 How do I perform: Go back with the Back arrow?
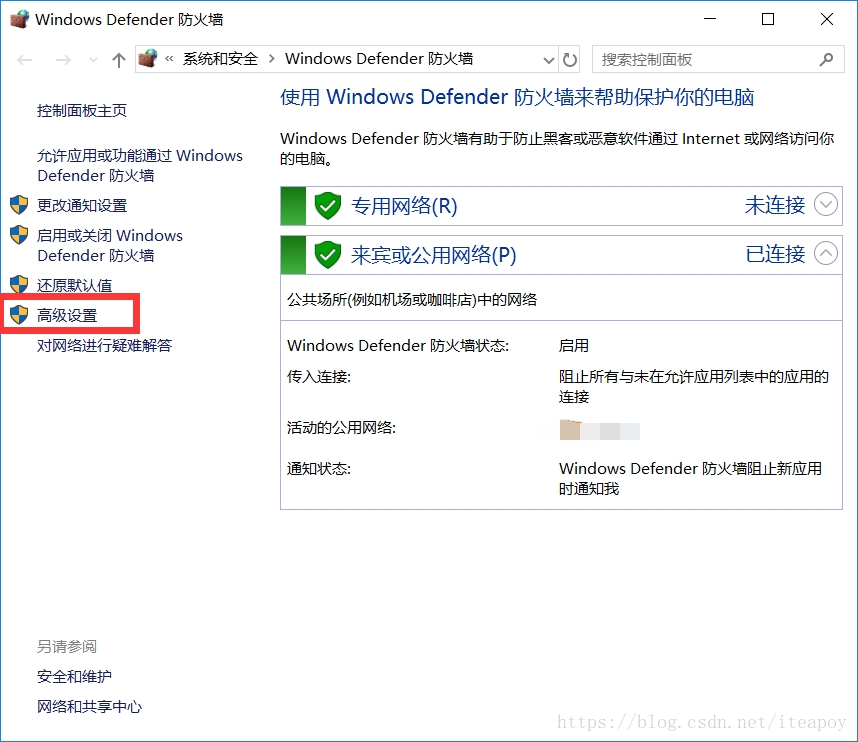click(25, 60)
